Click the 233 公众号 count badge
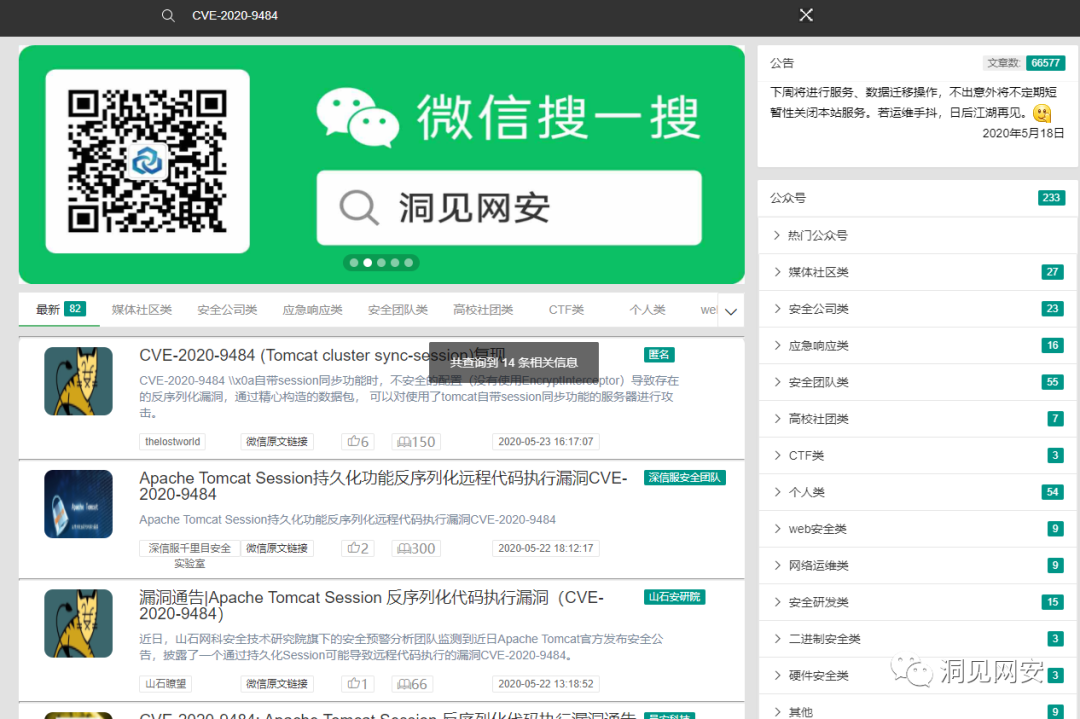Viewport: 1080px width, 719px height. point(1051,198)
